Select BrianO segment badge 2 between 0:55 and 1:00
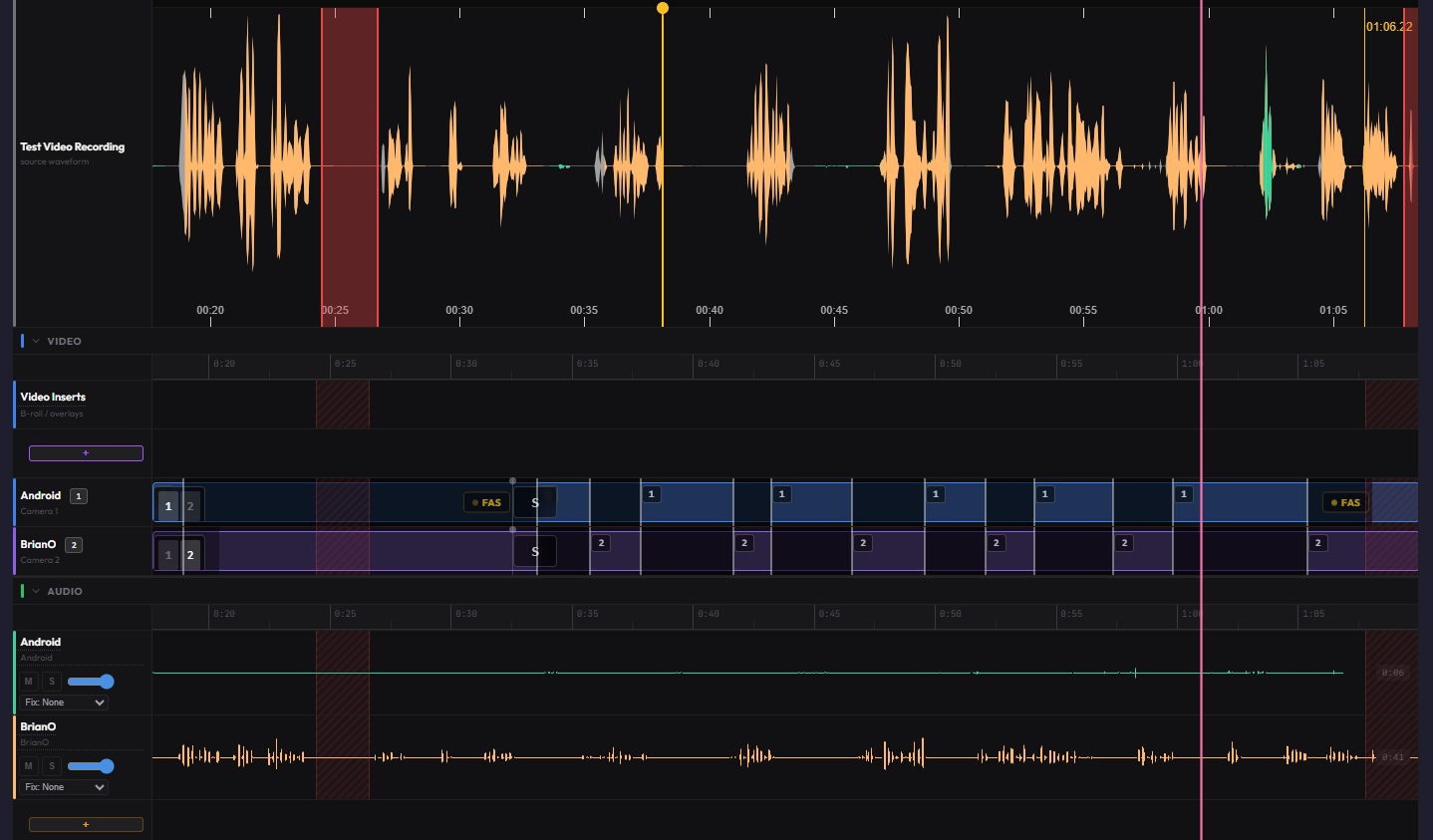This screenshot has width=1433, height=840. [1125, 543]
